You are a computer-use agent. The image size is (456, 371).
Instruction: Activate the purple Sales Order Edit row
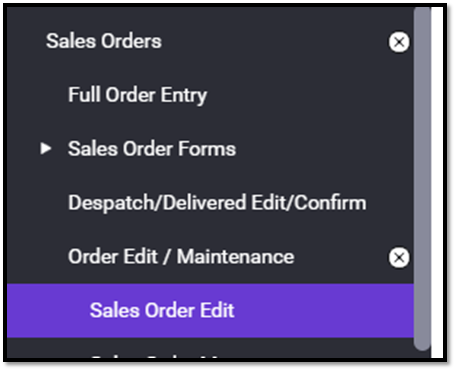tap(210, 310)
